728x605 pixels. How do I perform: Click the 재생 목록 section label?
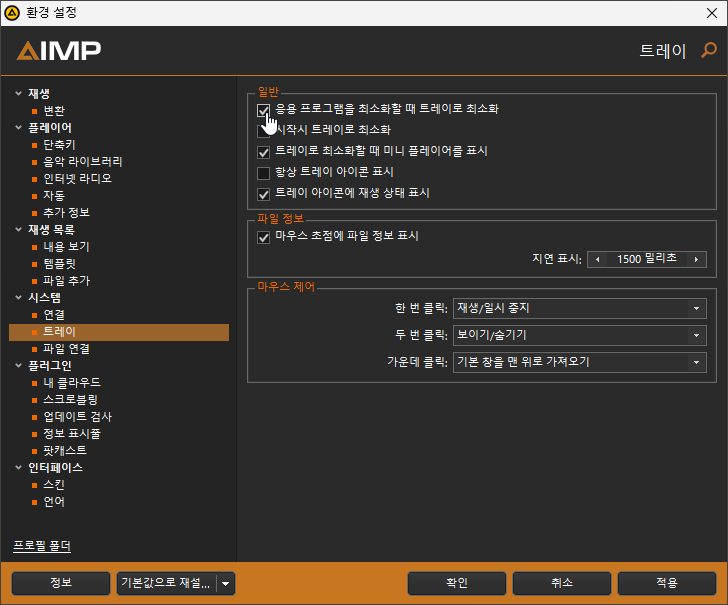point(52,230)
